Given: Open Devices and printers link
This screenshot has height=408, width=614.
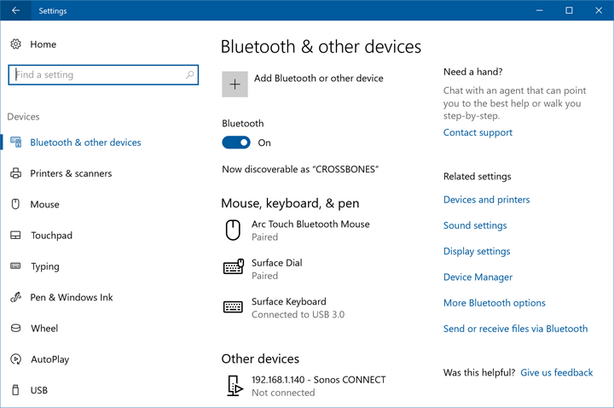Looking at the screenshot, I should (x=486, y=199).
